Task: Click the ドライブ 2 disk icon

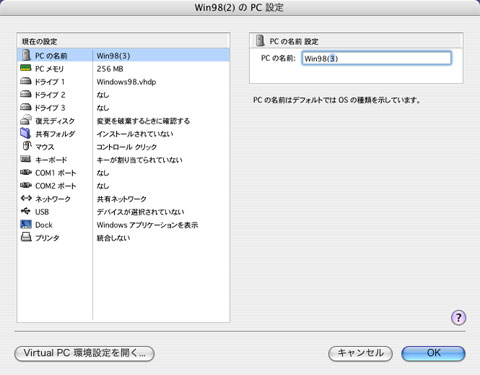Action: click(26, 94)
